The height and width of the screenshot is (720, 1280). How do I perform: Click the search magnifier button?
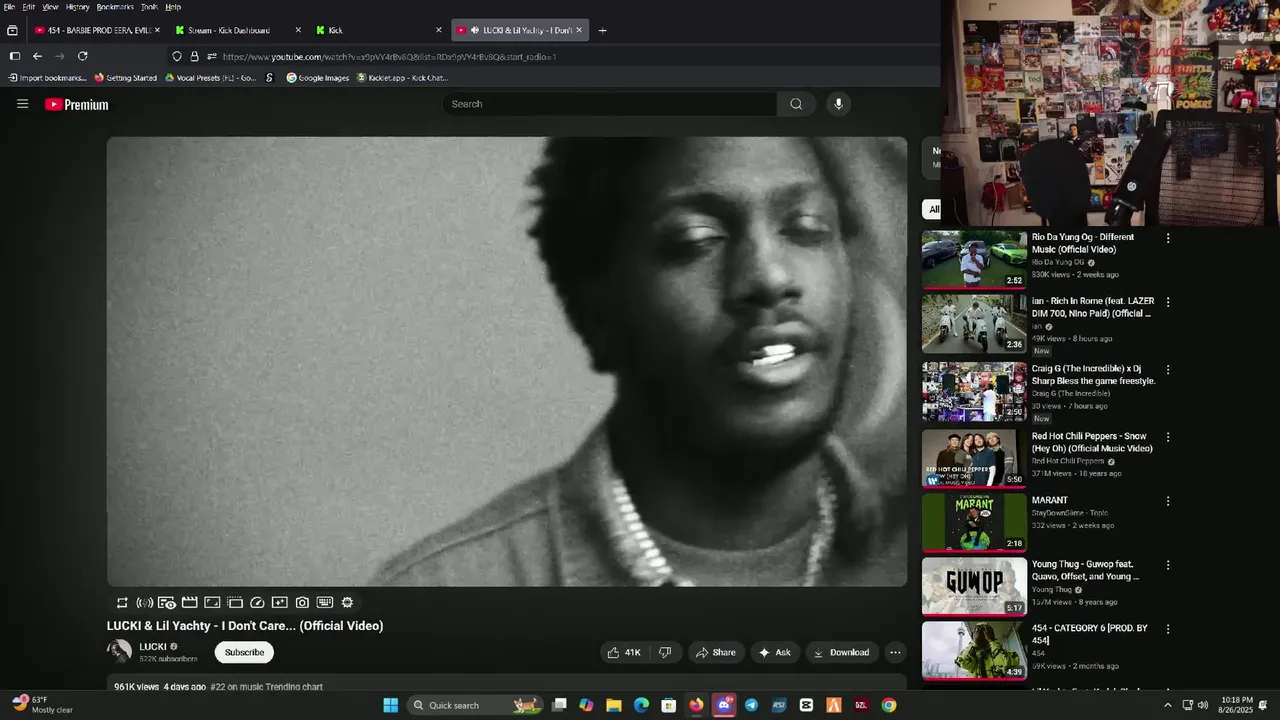(x=796, y=104)
